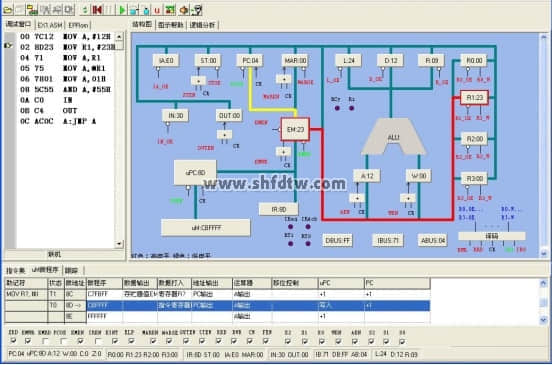Click the down arrow of microprogram table scrollbar

coord(543,320)
